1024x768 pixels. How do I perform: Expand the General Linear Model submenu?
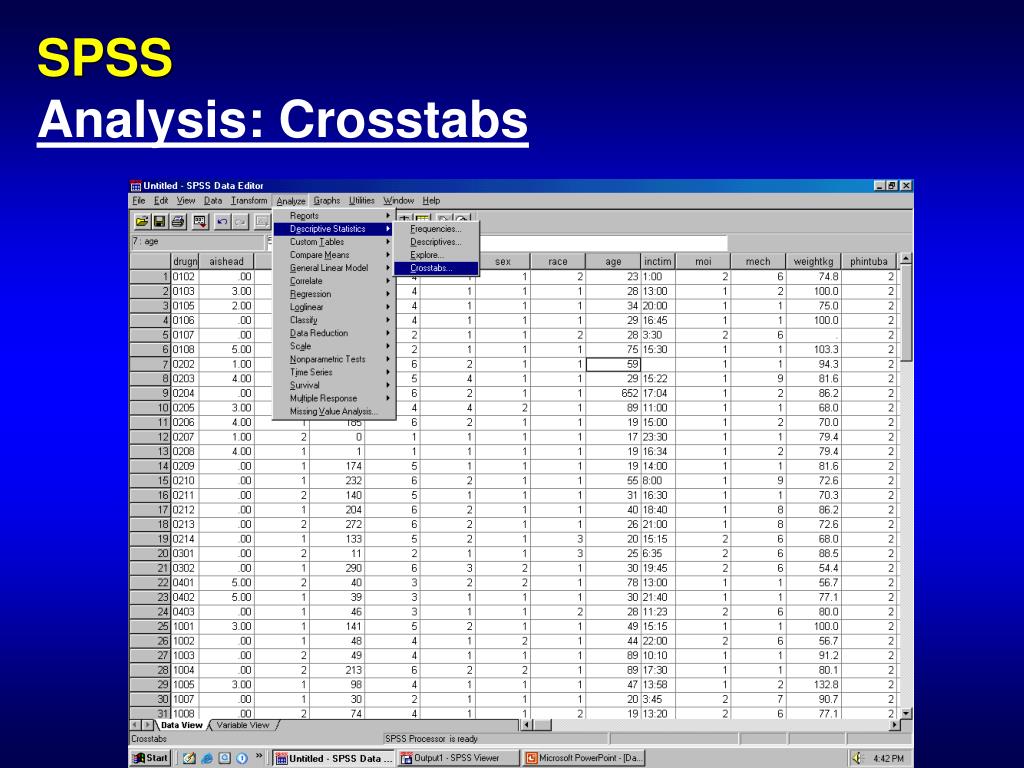pos(334,268)
